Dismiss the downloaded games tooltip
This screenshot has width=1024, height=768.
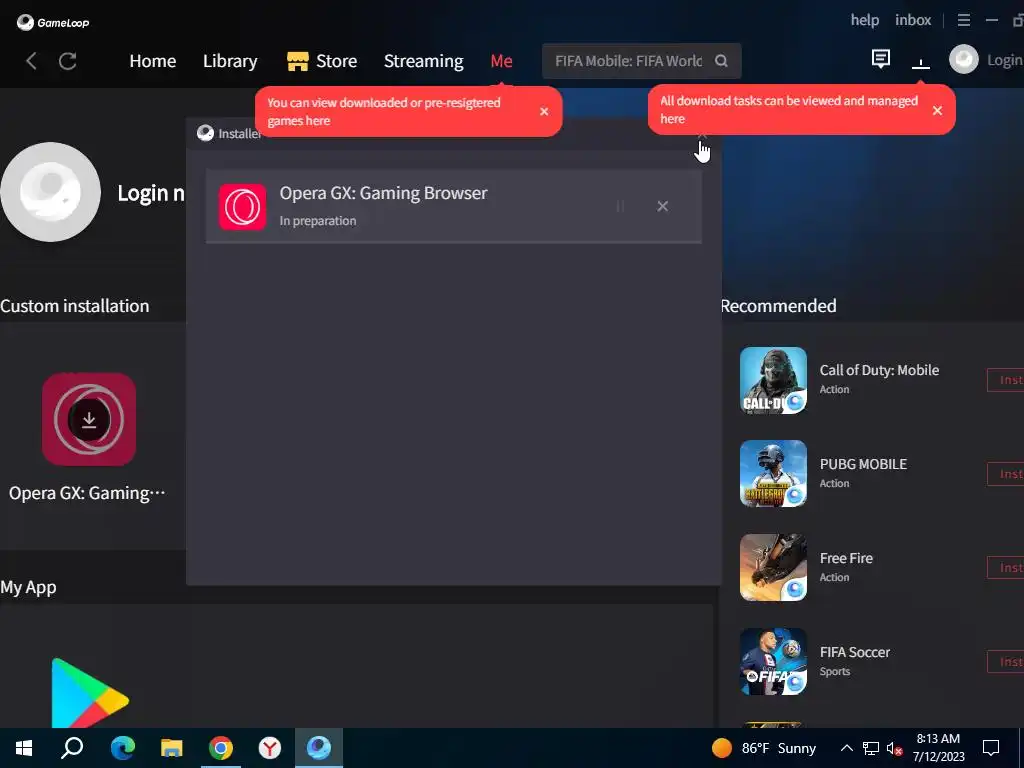544,112
